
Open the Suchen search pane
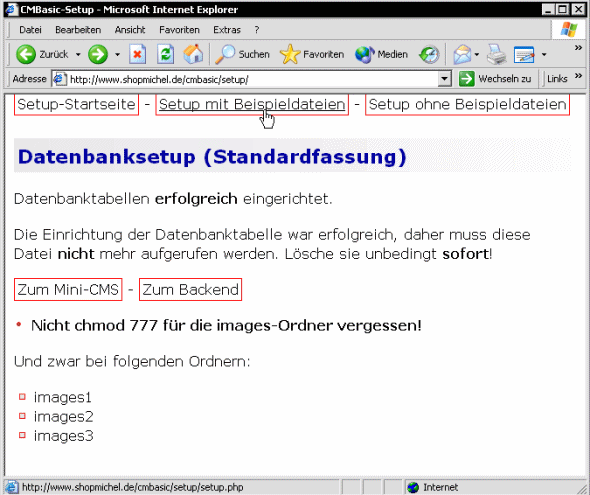242,55
